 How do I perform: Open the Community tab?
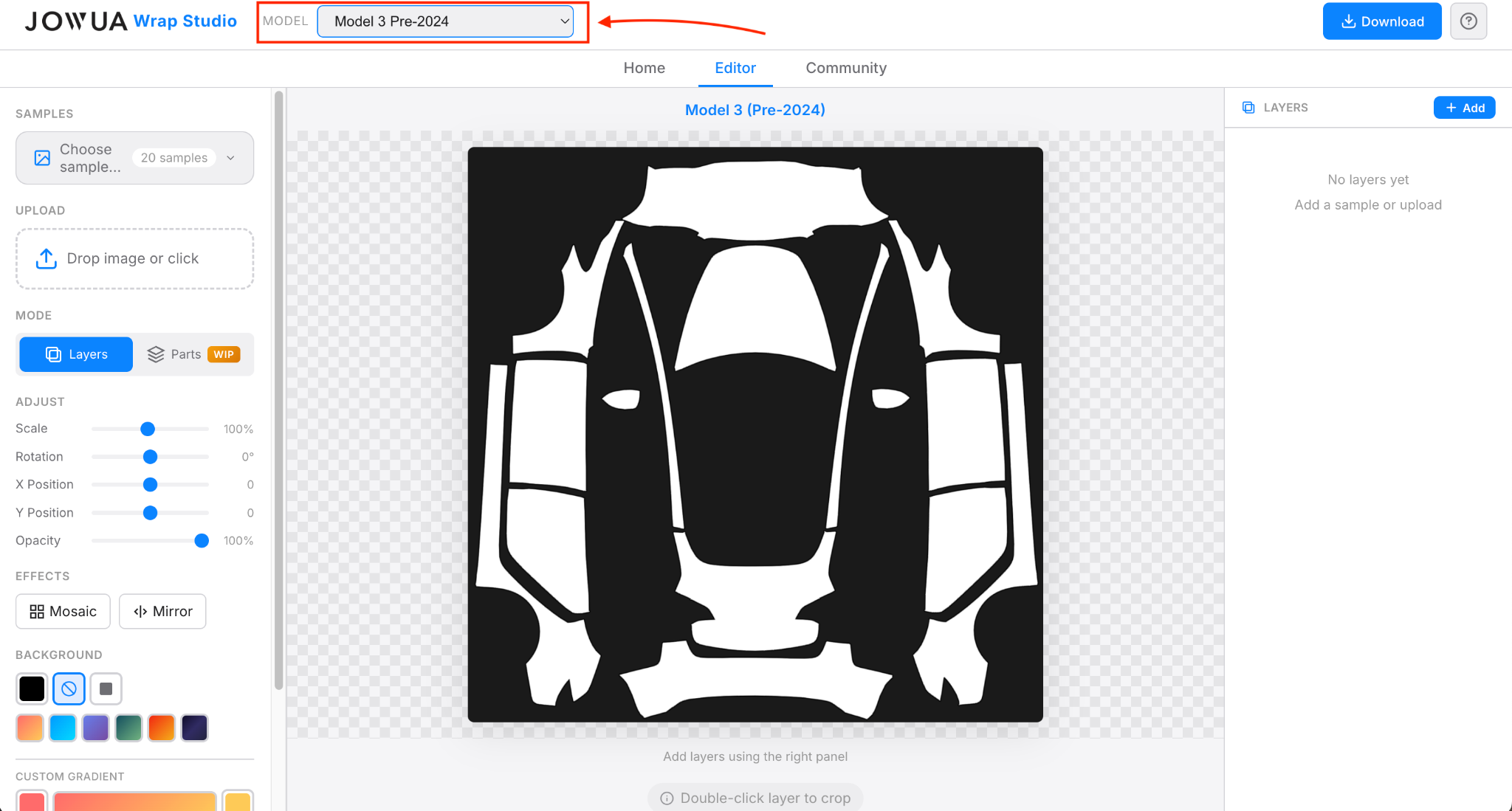pos(845,68)
